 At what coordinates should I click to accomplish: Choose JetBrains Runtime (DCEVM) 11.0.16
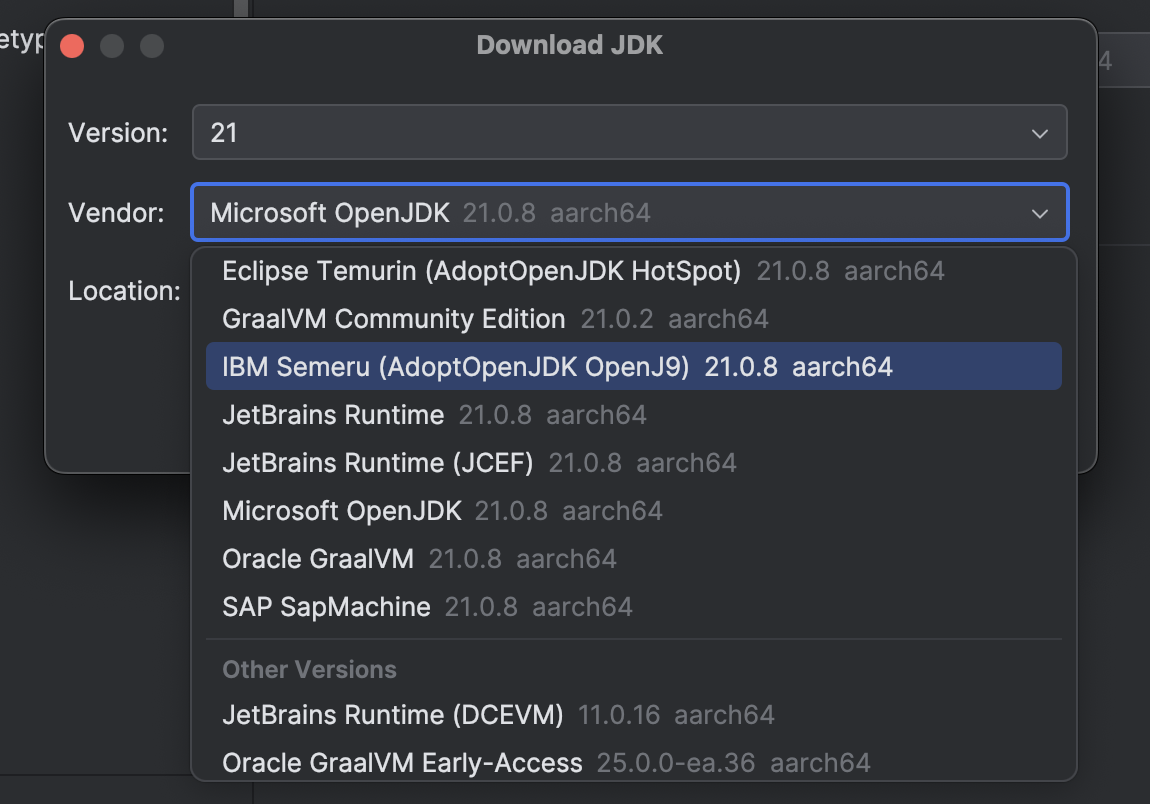click(x=634, y=715)
